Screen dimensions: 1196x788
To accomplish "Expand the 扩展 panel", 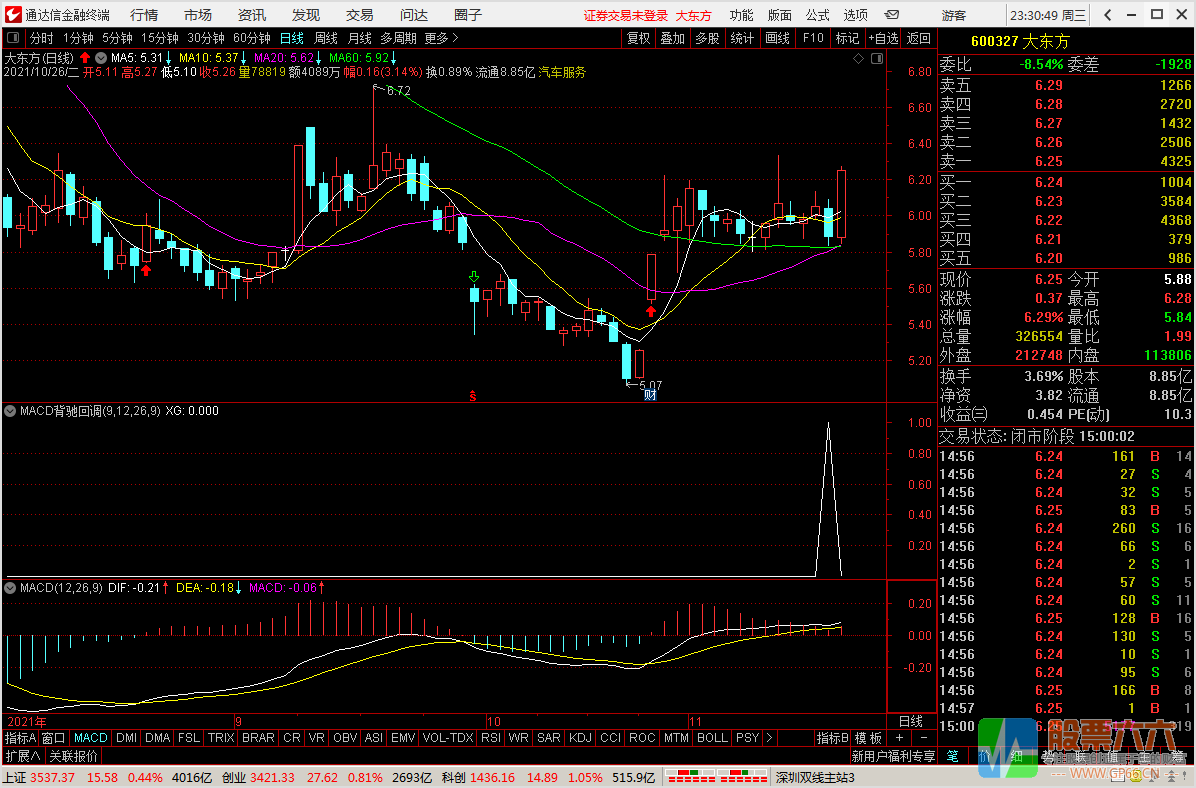I will 23,756.
